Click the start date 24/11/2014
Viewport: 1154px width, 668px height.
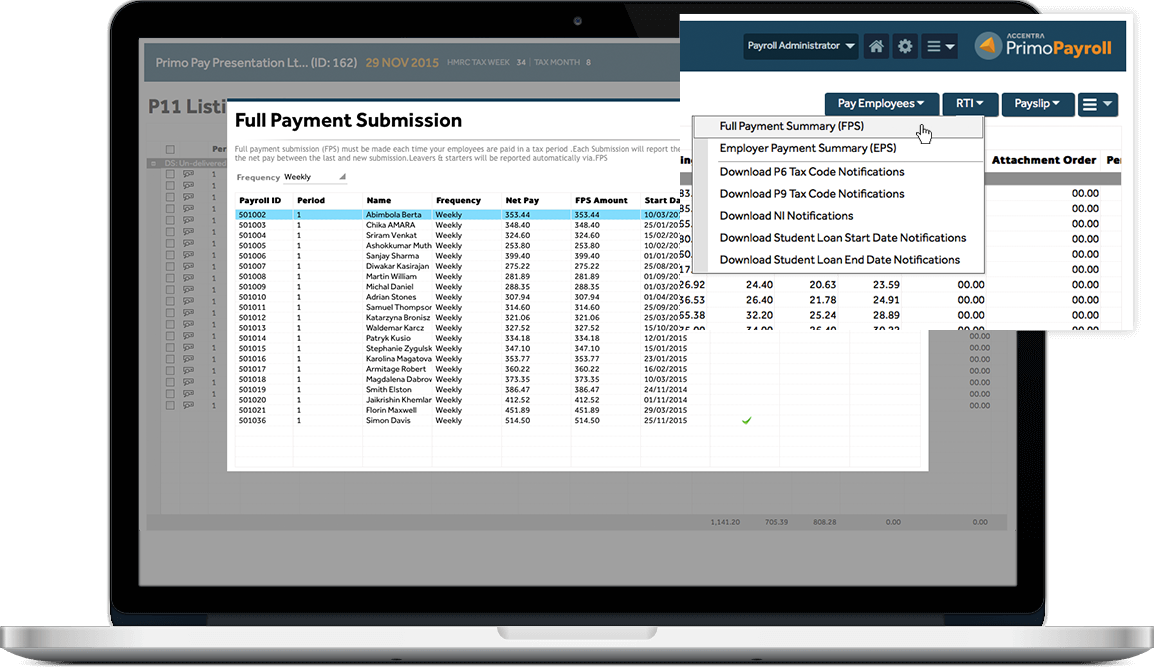665,390
